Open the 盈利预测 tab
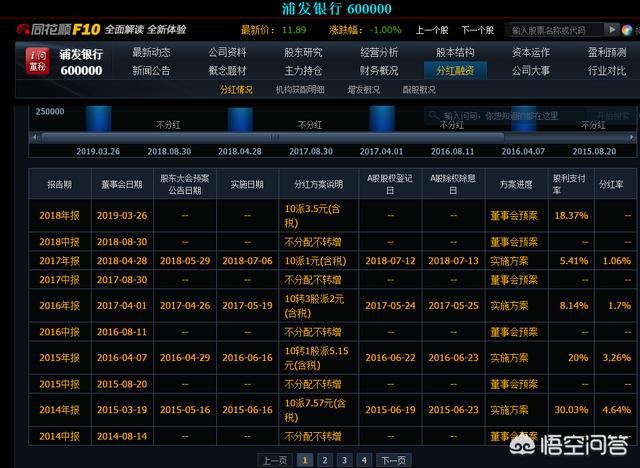Viewport: 640px width, 468px height. [x=607, y=52]
